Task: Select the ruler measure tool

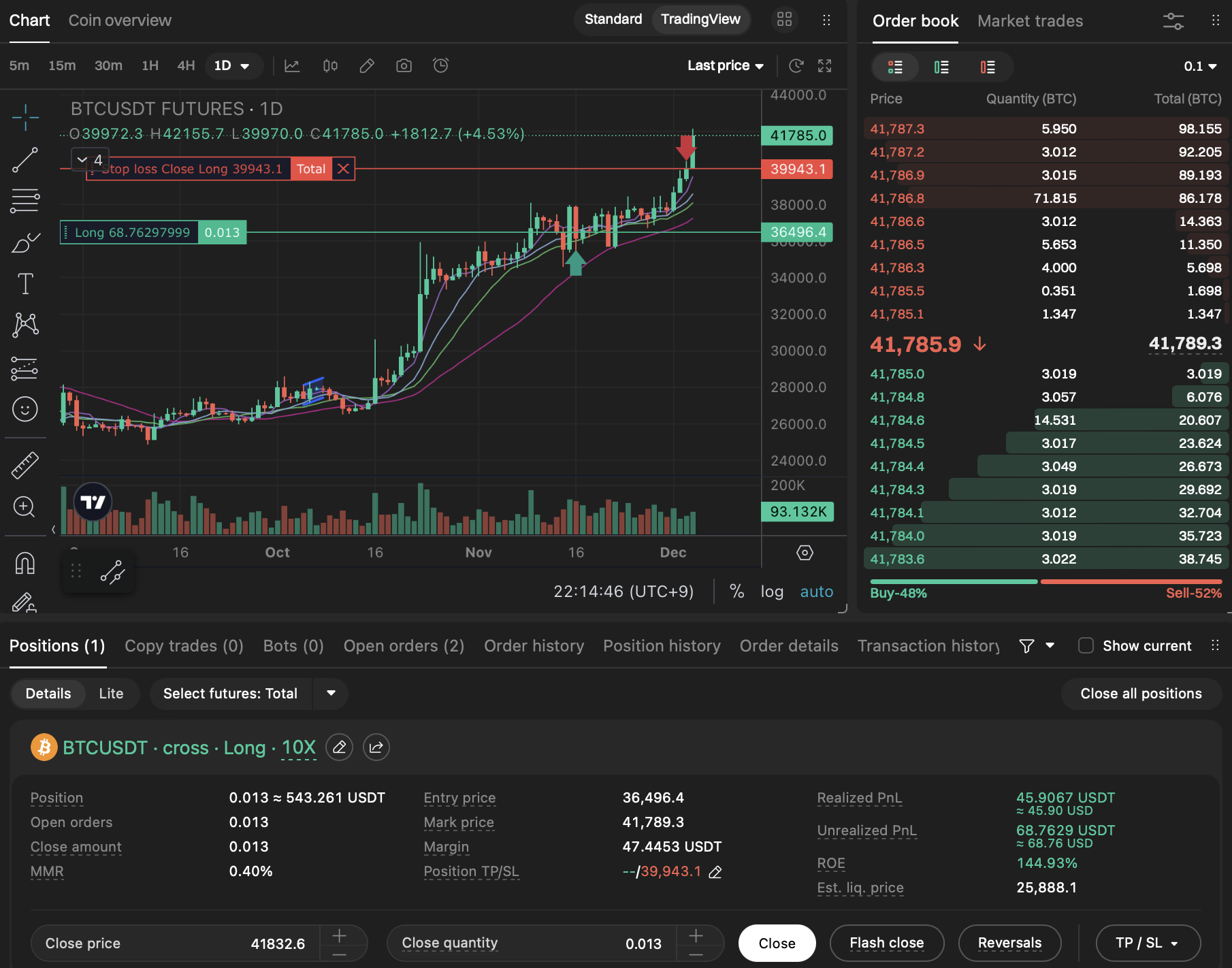Action: 25,466
